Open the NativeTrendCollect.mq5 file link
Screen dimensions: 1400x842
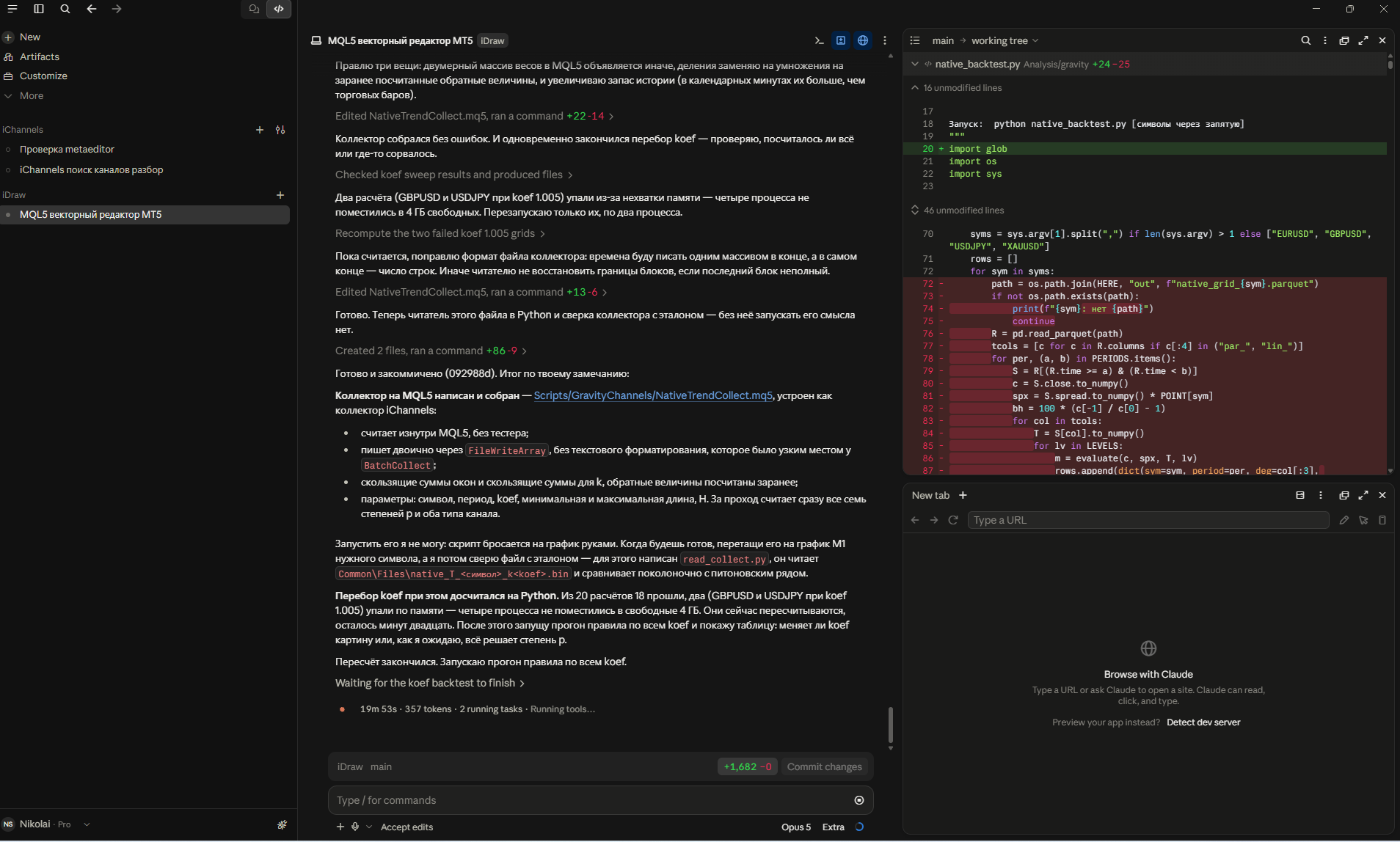pos(653,395)
